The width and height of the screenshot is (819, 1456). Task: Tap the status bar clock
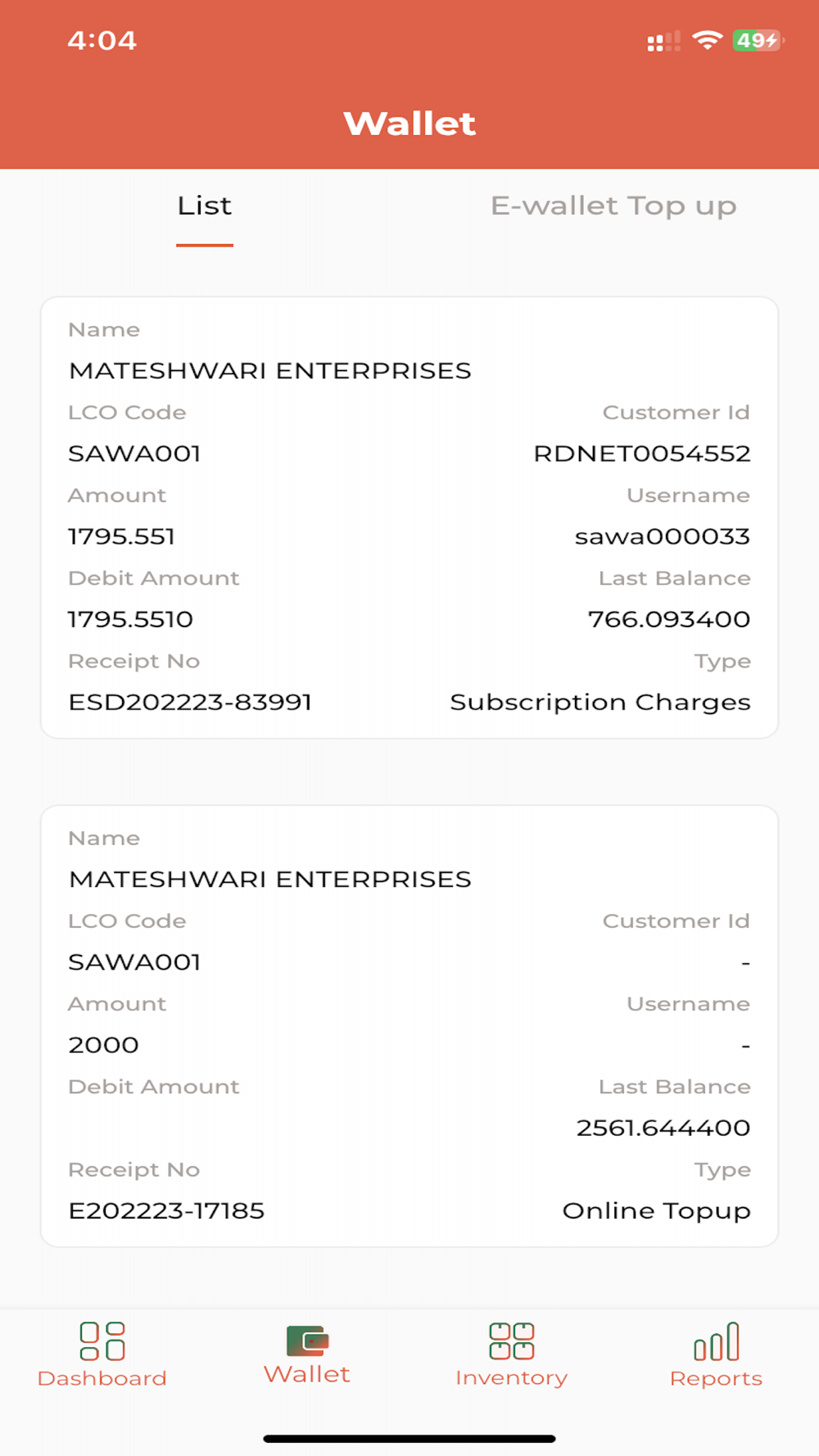pos(102,40)
